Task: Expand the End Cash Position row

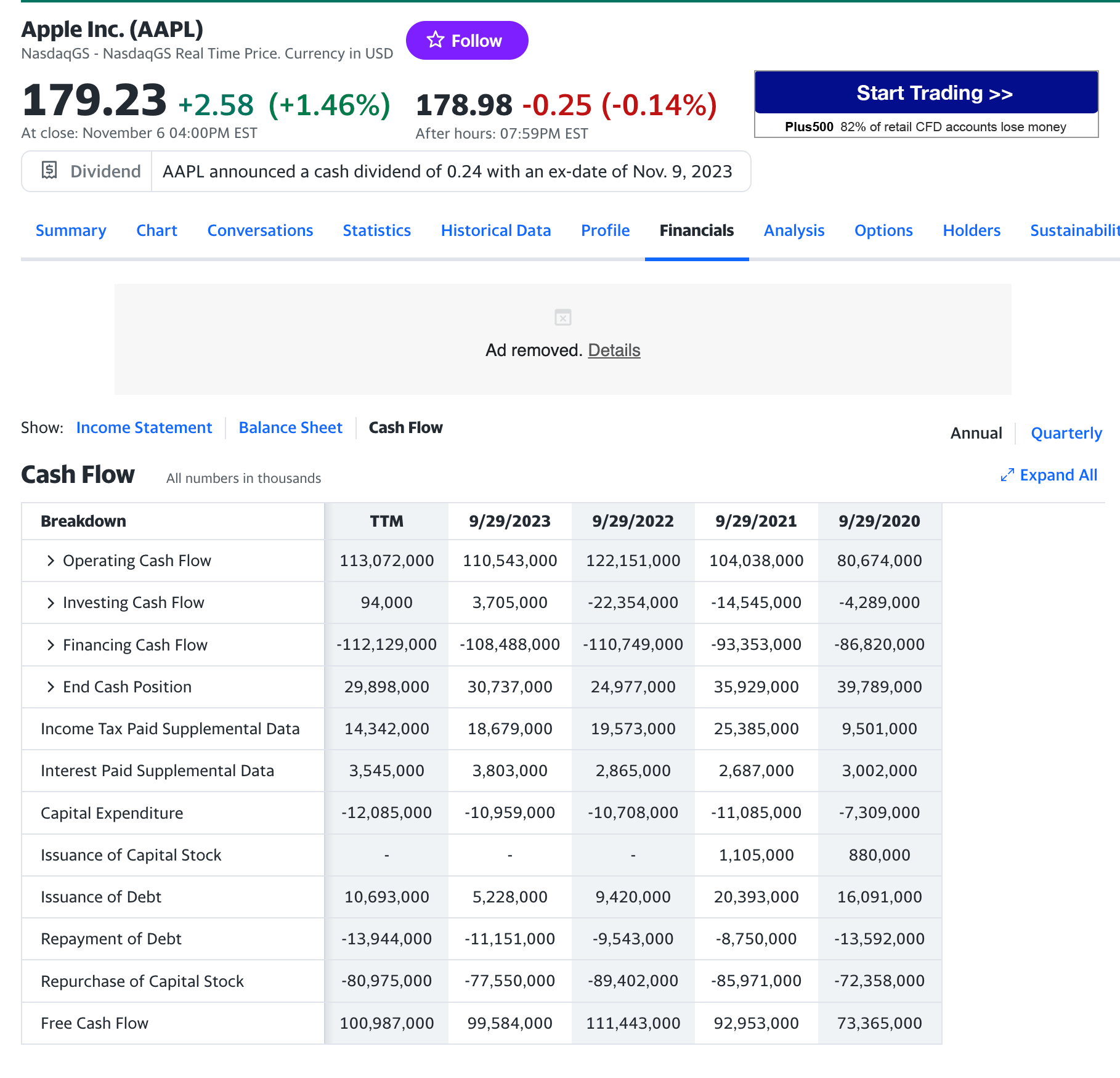Action: [50, 686]
